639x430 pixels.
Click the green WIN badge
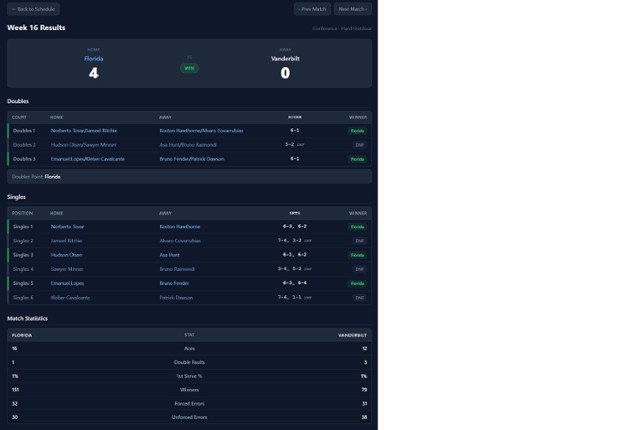point(189,68)
